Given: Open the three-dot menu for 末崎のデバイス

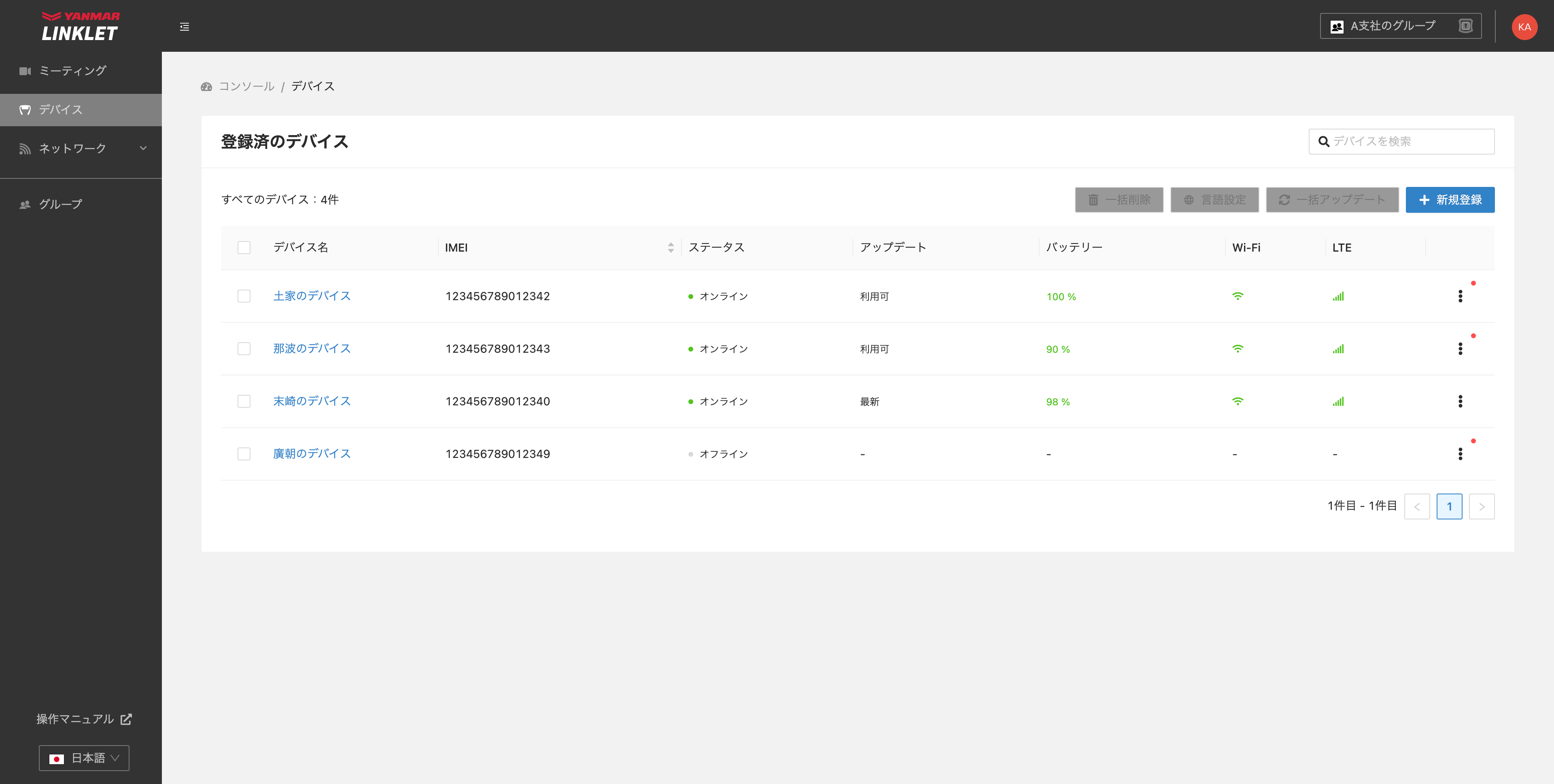Looking at the screenshot, I should click(x=1460, y=401).
